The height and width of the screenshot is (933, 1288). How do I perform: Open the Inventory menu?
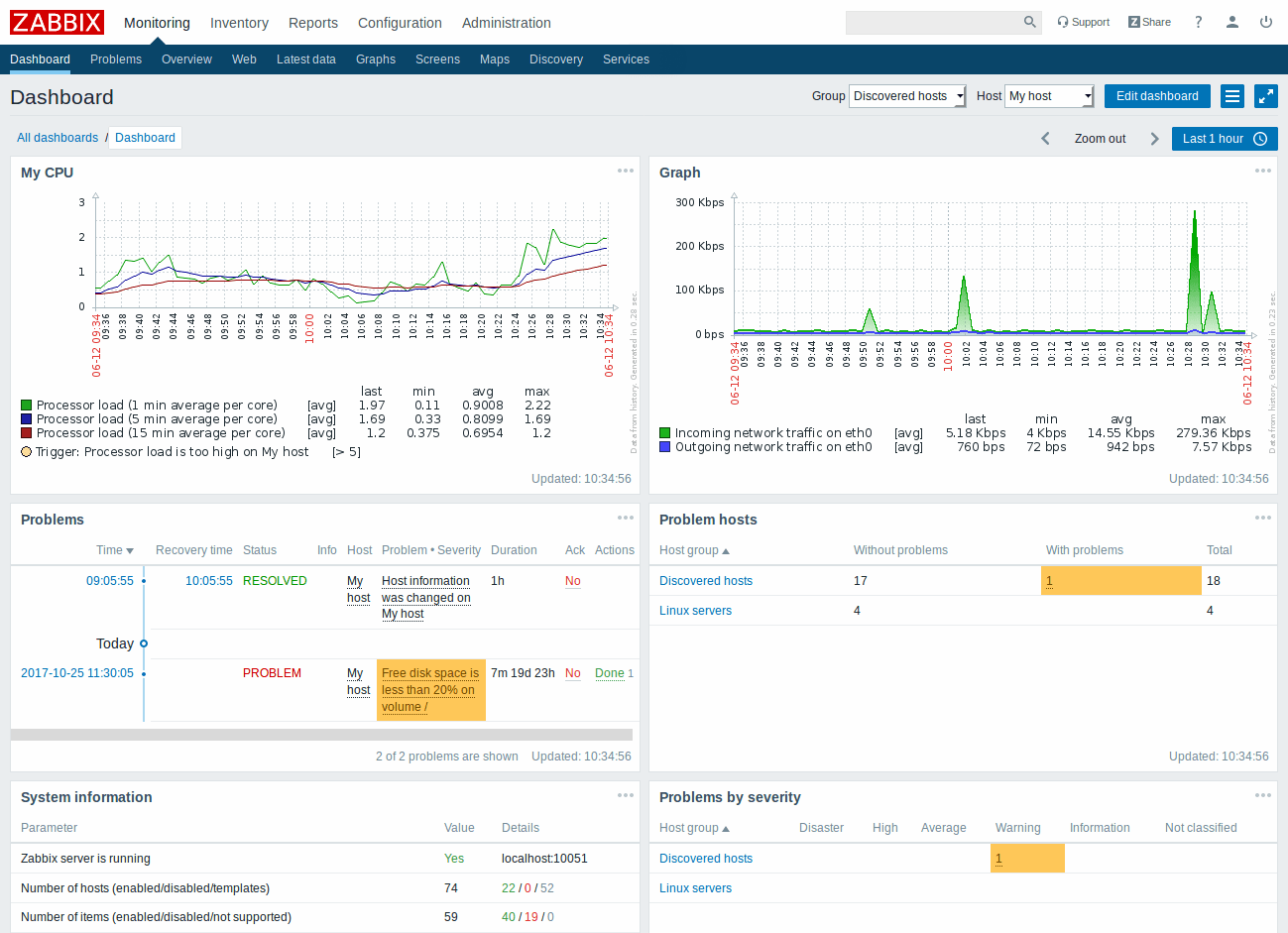coord(237,22)
